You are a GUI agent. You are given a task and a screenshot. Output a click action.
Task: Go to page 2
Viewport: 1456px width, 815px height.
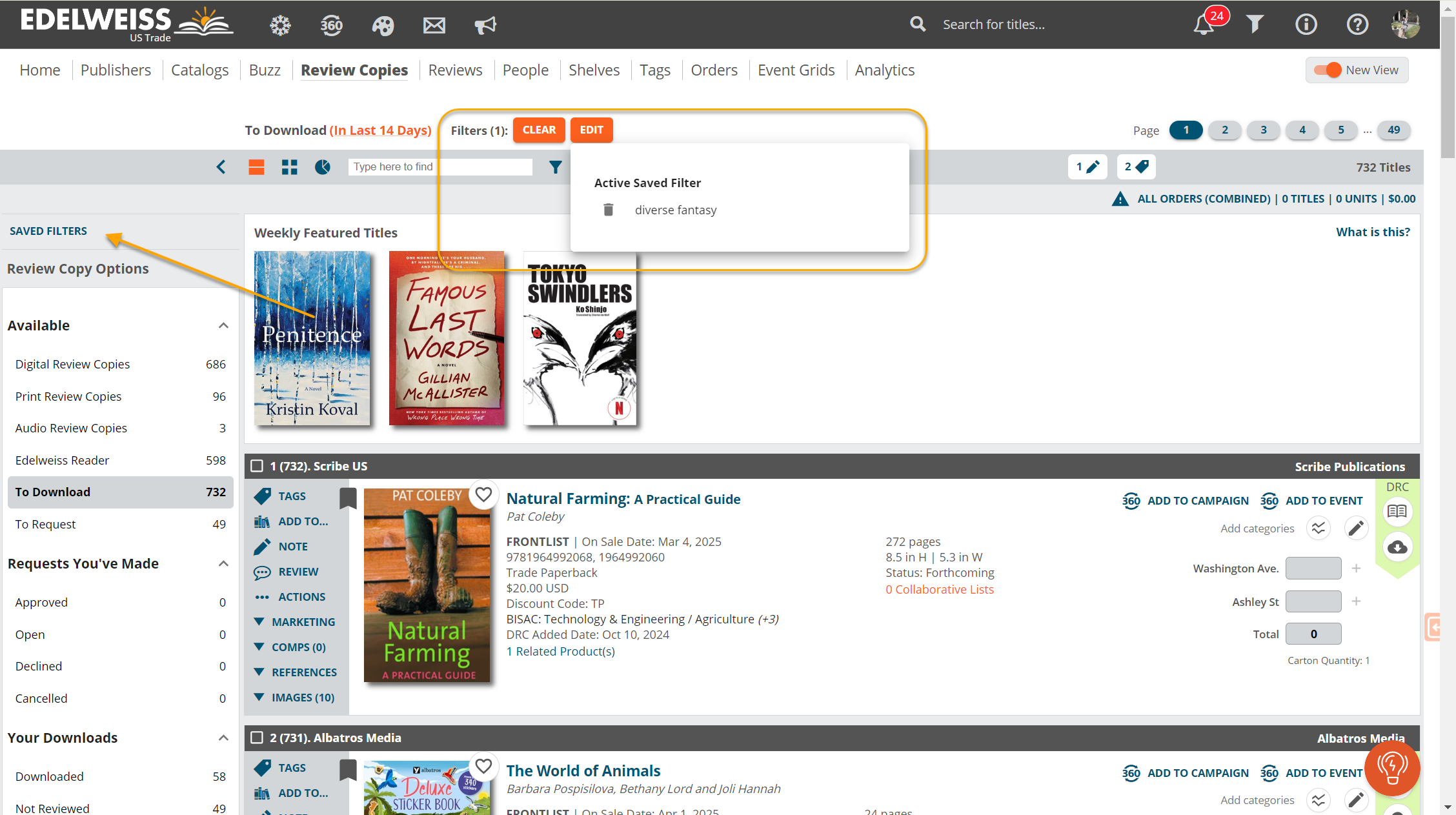(x=1225, y=130)
